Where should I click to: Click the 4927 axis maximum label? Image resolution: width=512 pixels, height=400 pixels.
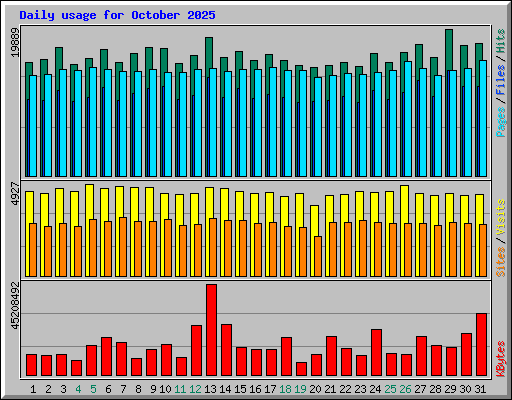tap(15, 194)
